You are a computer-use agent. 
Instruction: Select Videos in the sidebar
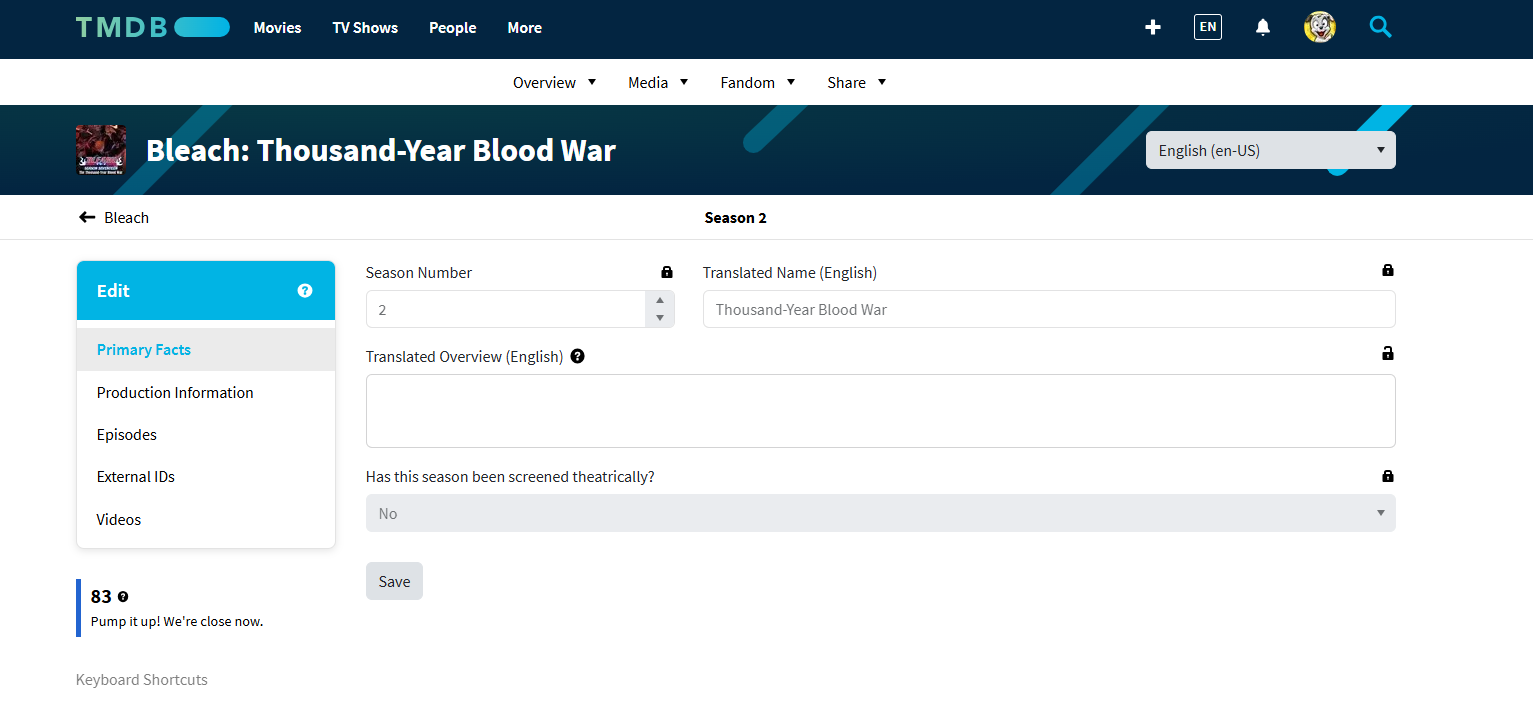pyautogui.click(x=206, y=519)
